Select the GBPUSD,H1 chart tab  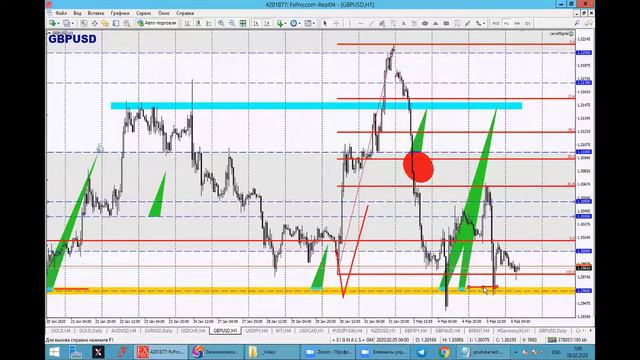(x=225, y=331)
